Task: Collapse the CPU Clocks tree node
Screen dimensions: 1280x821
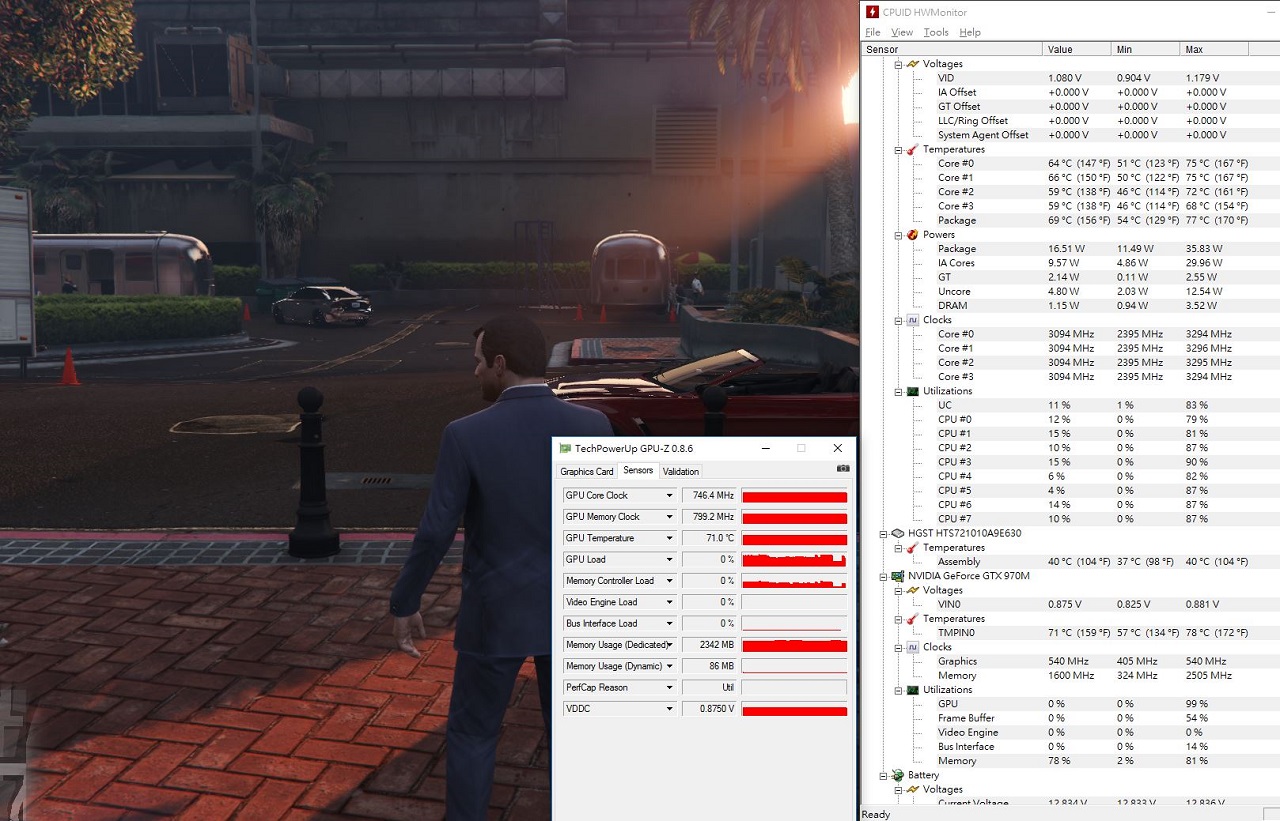Action: click(898, 320)
